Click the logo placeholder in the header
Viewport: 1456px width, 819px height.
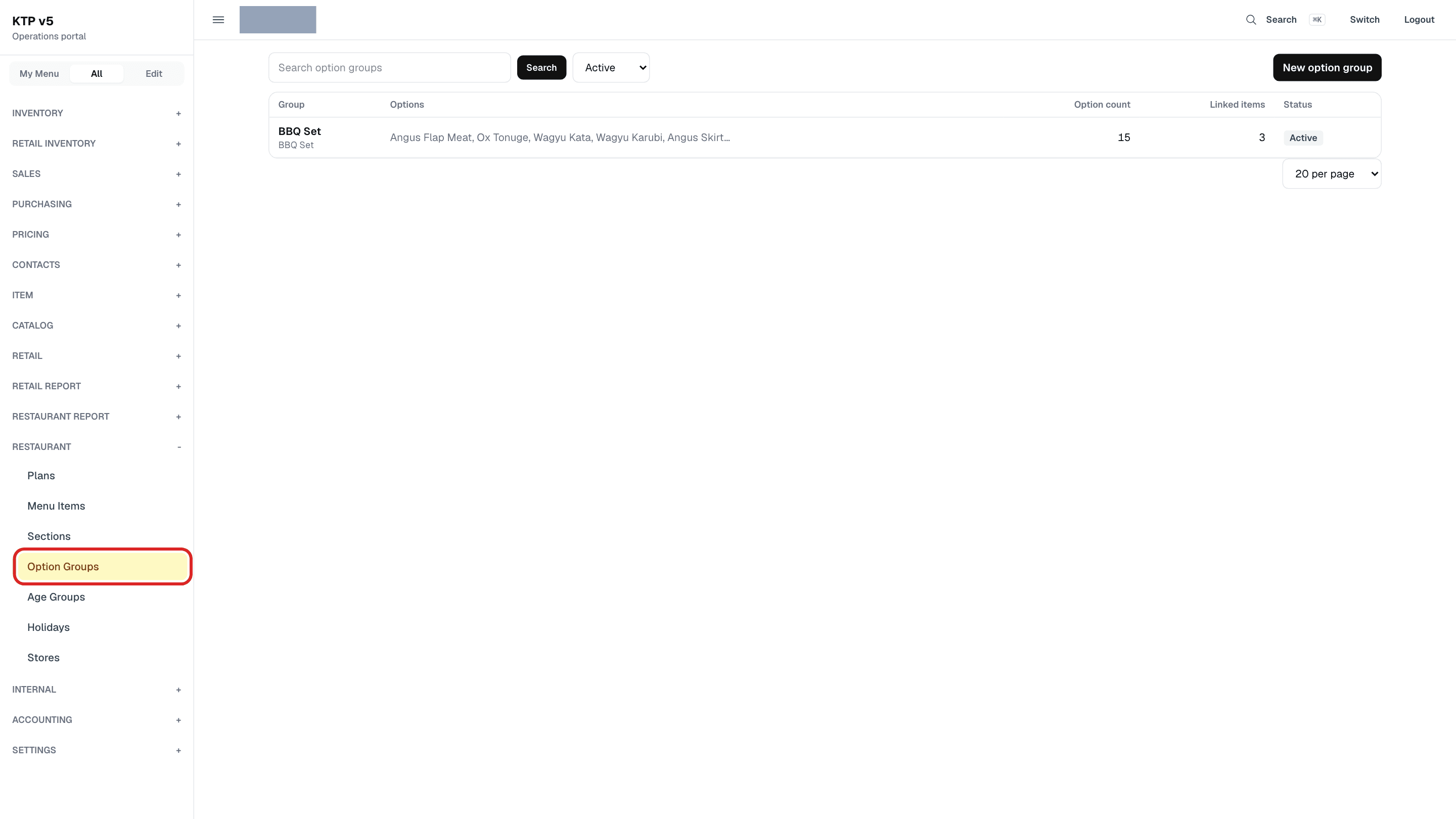click(278, 20)
